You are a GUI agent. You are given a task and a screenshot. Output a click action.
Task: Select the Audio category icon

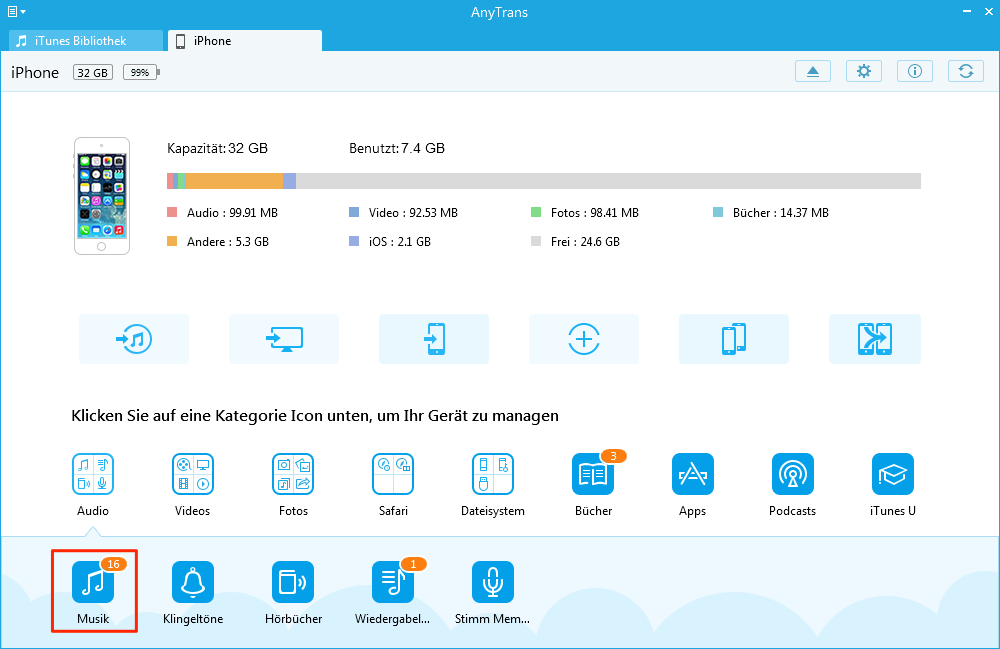coord(93,474)
